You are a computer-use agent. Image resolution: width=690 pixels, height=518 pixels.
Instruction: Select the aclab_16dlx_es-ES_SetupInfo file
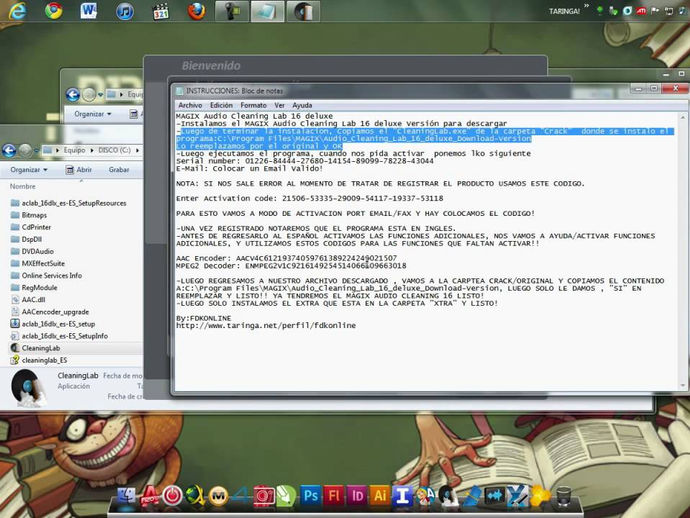click(59, 336)
